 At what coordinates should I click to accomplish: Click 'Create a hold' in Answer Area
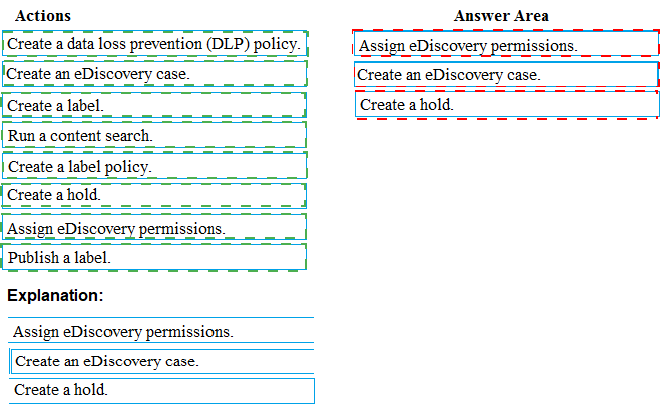click(x=506, y=105)
